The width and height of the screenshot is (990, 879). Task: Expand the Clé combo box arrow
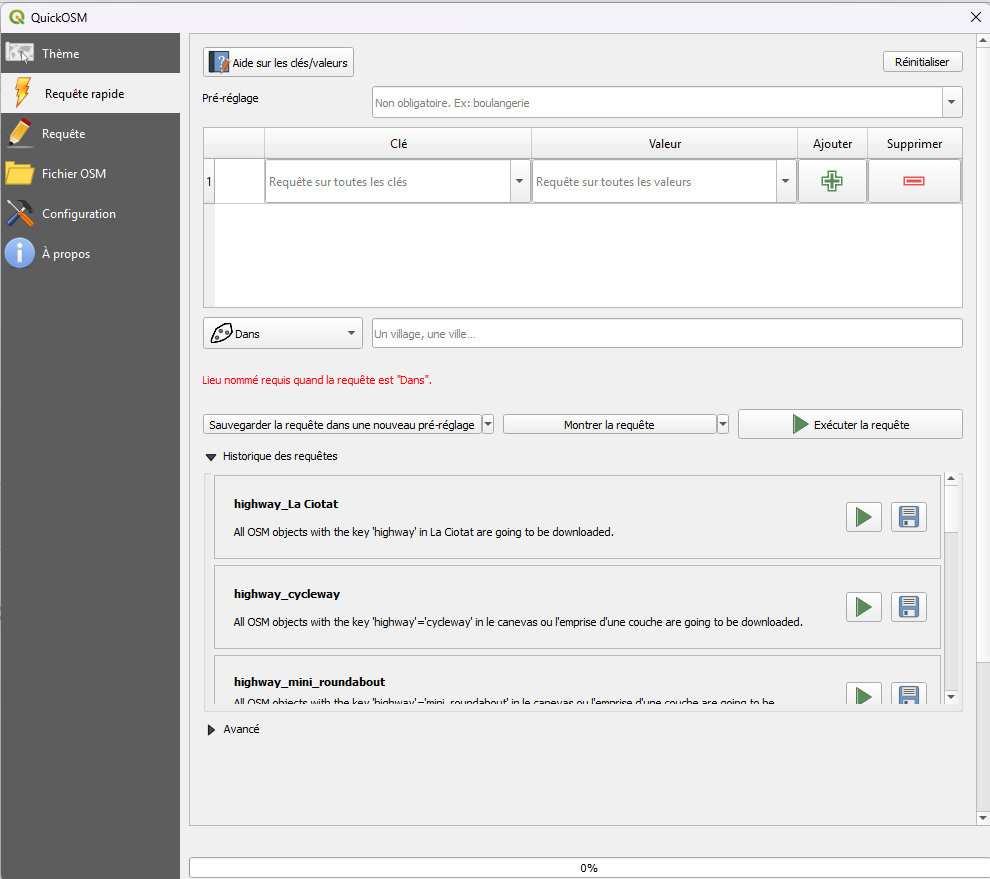pos(520,181)
